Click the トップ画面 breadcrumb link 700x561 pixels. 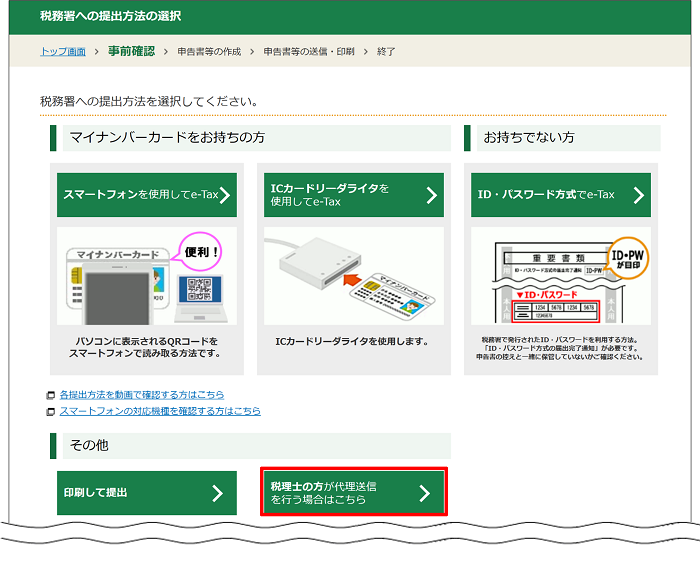[x=62, y=51]
